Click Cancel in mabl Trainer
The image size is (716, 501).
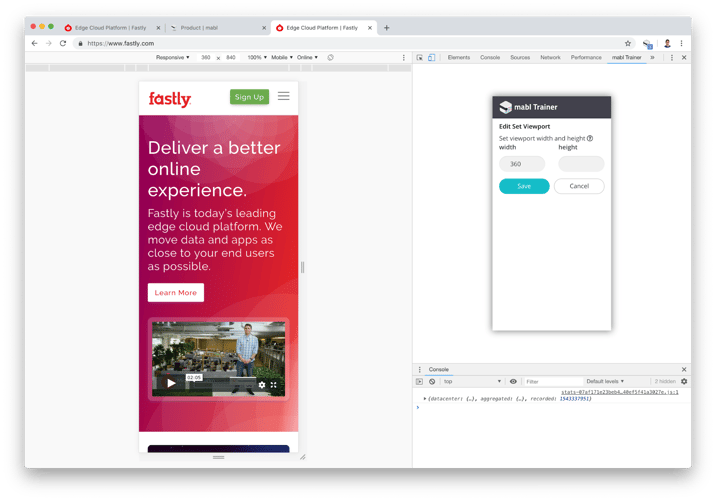click(x=579, y=186)
